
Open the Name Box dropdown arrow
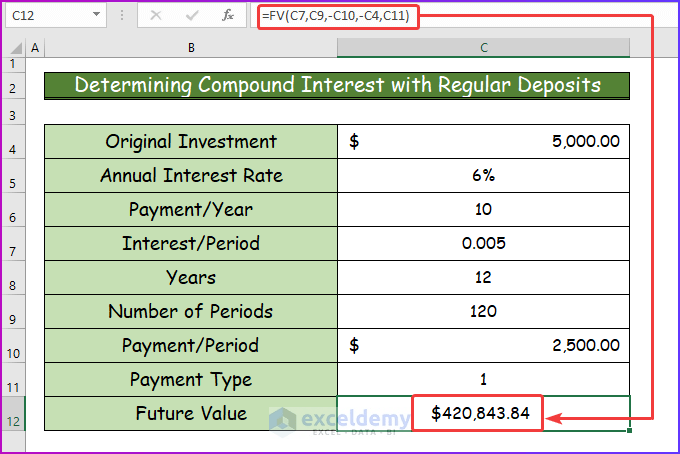point(96,15)
